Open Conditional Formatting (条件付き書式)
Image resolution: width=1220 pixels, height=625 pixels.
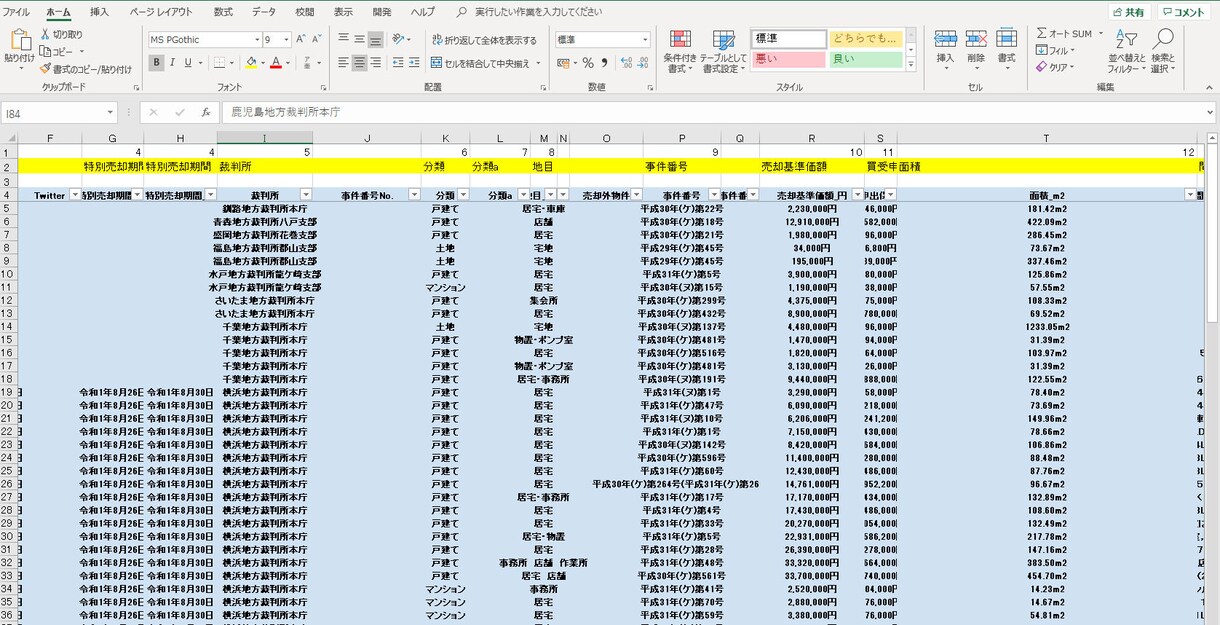click(680, 51)
